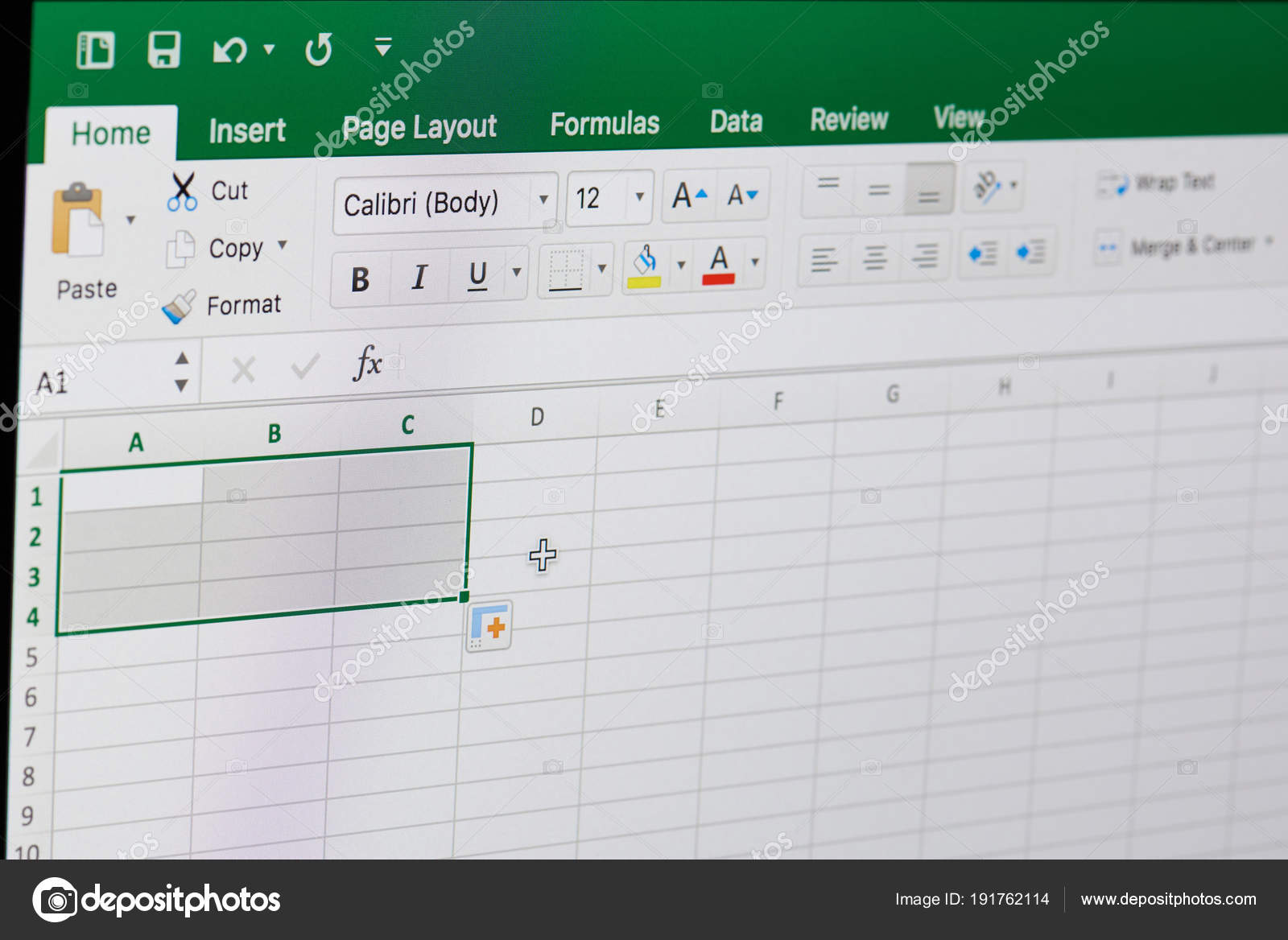Undo the last action

coord(229,50)
